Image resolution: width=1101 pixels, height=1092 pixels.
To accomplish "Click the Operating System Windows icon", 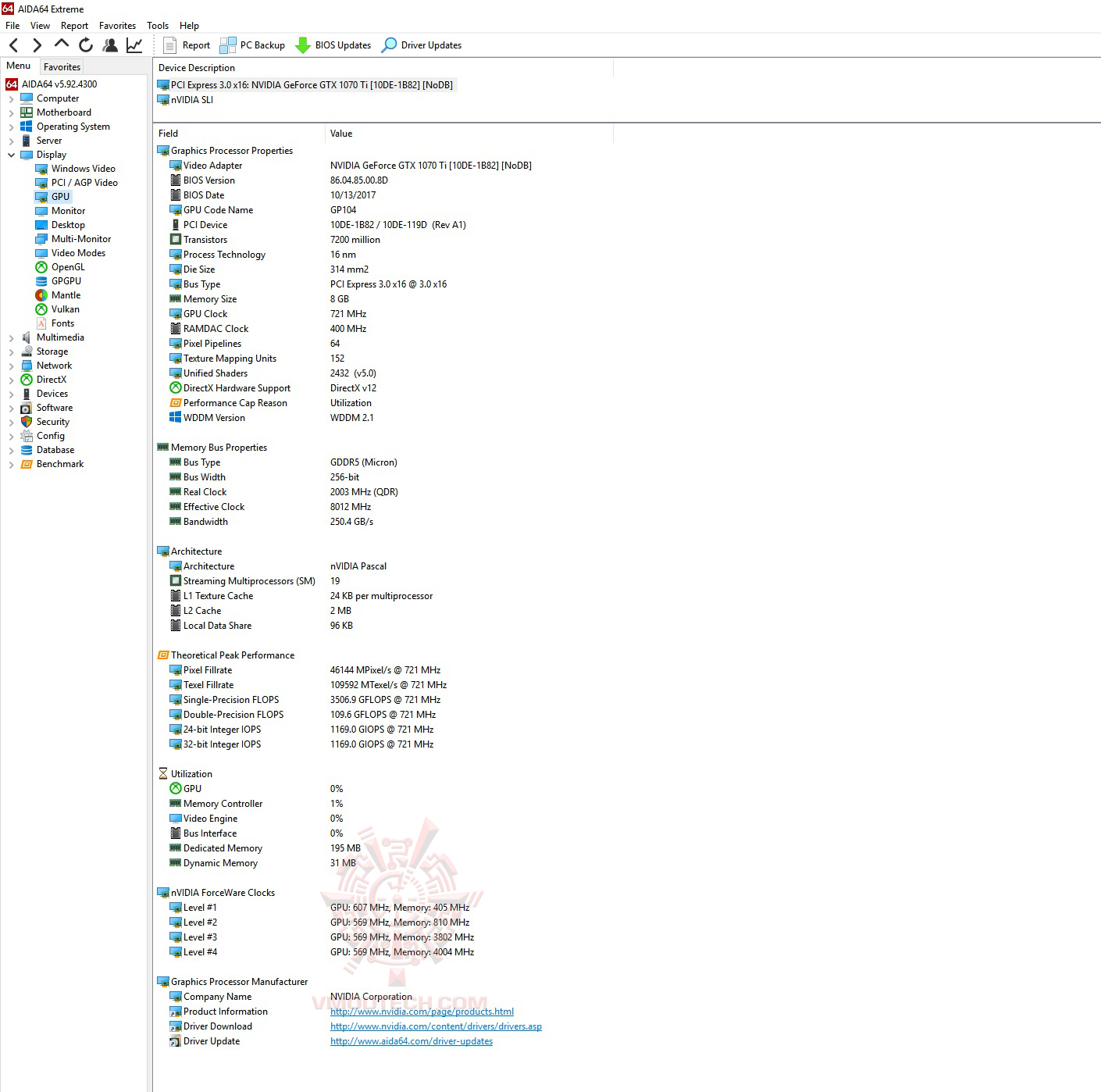I will point(27,127).
